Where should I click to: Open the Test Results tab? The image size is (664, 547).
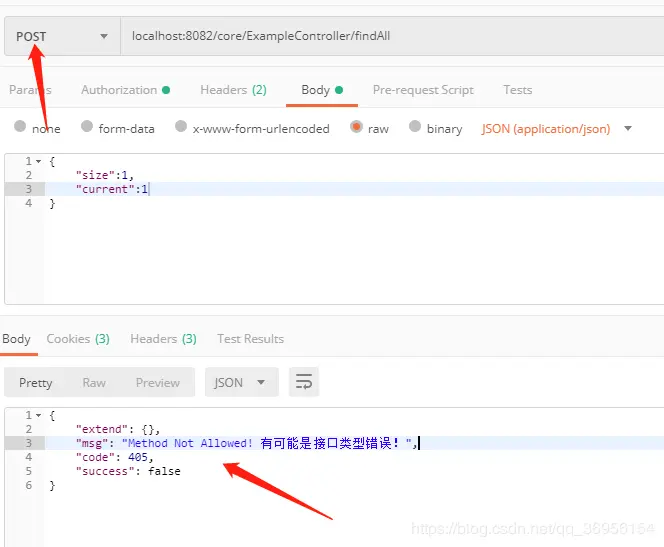(x=251, y=339)
